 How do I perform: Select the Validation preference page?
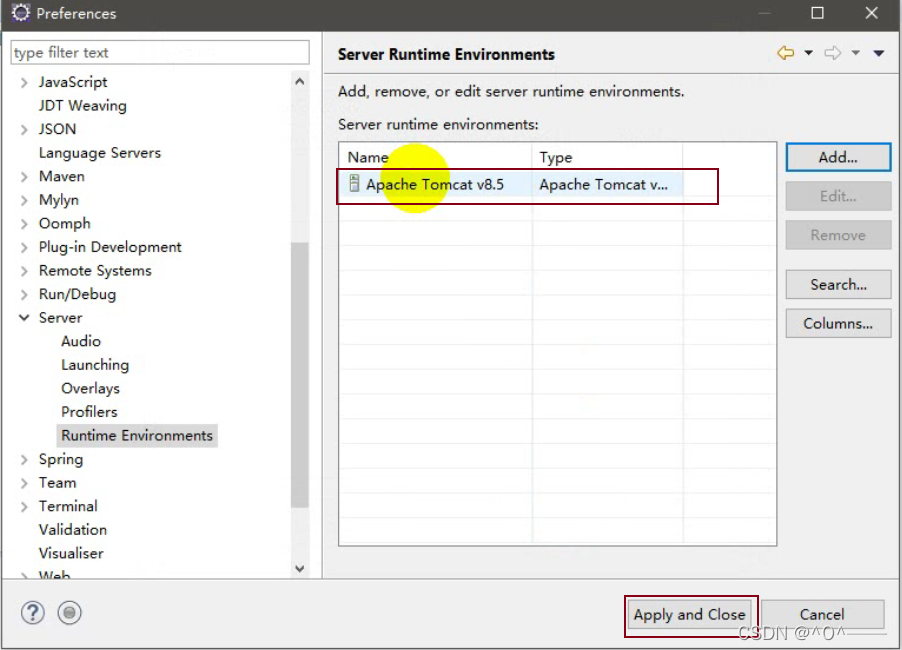pos(72,530)
